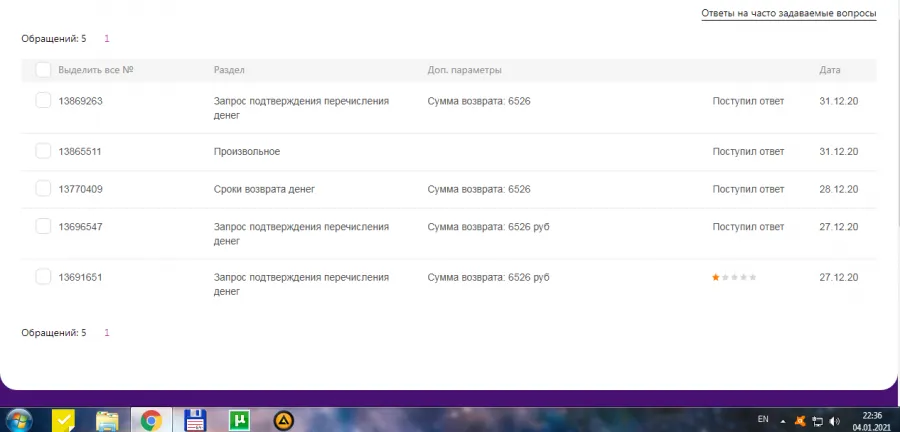900x432 pixels.
Task: Click 'Поступил ответ' status for 13770409
Action: coord(748,189)
